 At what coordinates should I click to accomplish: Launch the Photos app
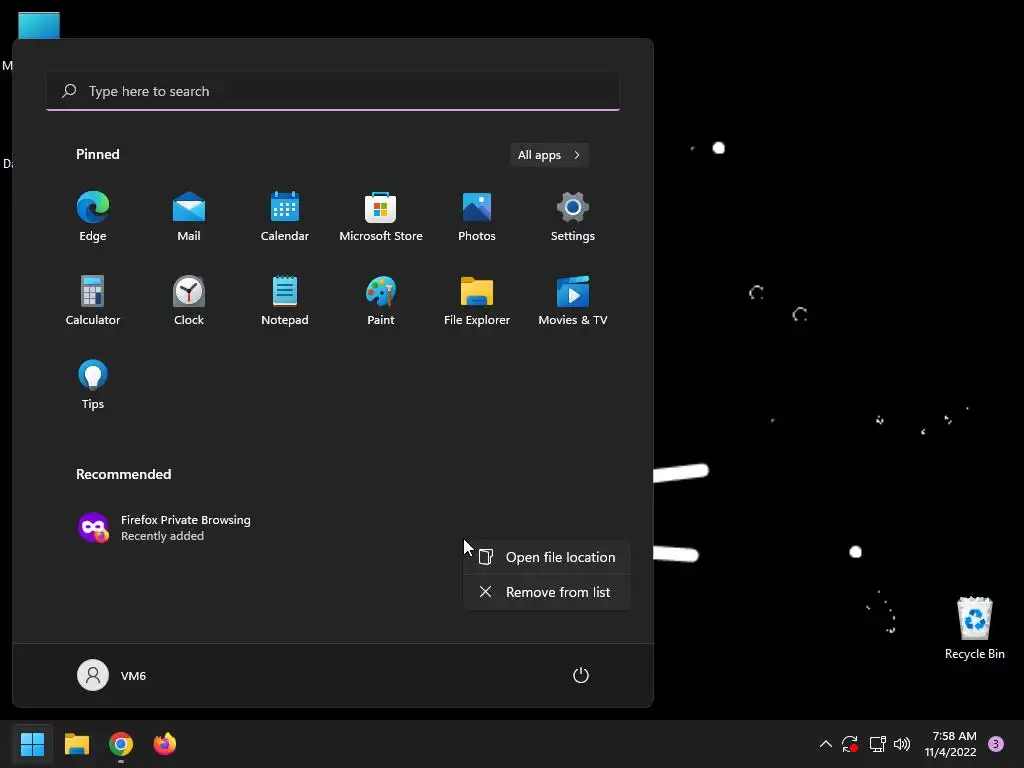[x=477, y=217]
